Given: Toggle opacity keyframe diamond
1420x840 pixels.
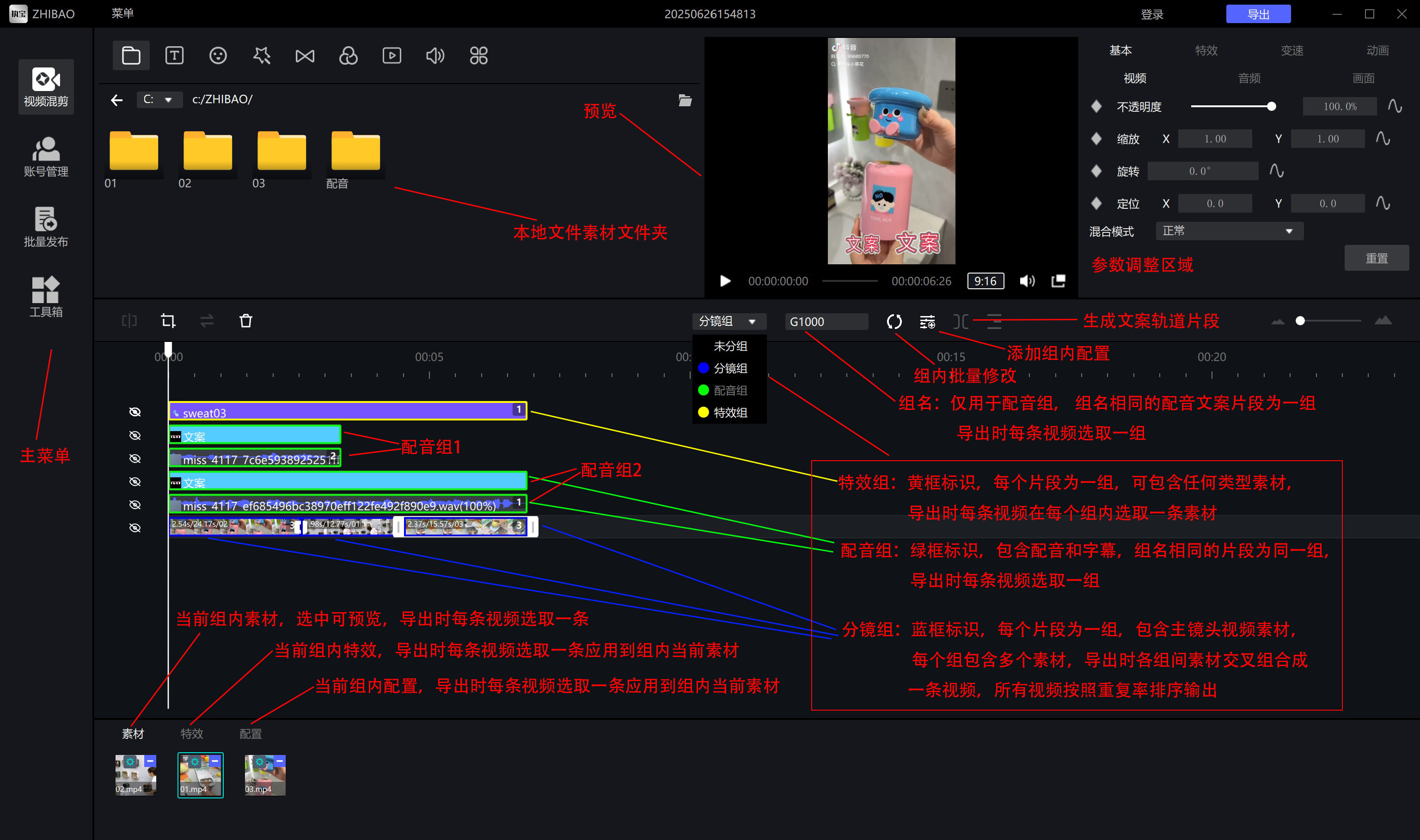Looking at the screenshot, I should click(1096, 106).
